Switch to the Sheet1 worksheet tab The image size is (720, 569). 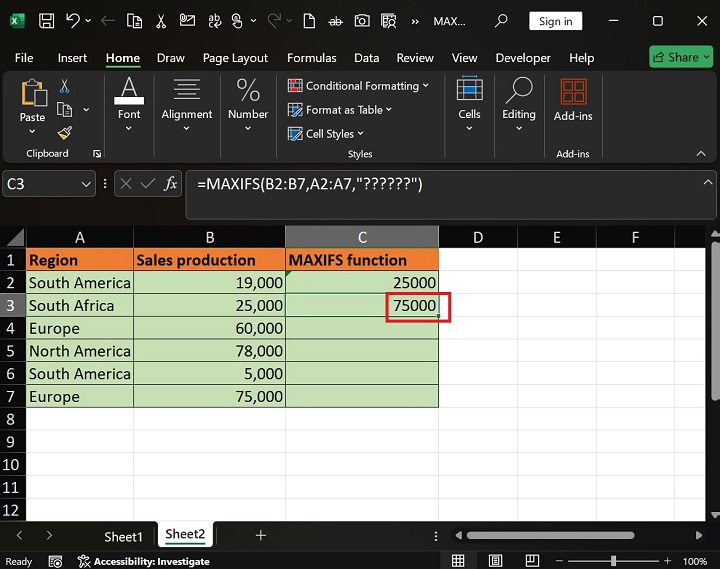(124, 536)
